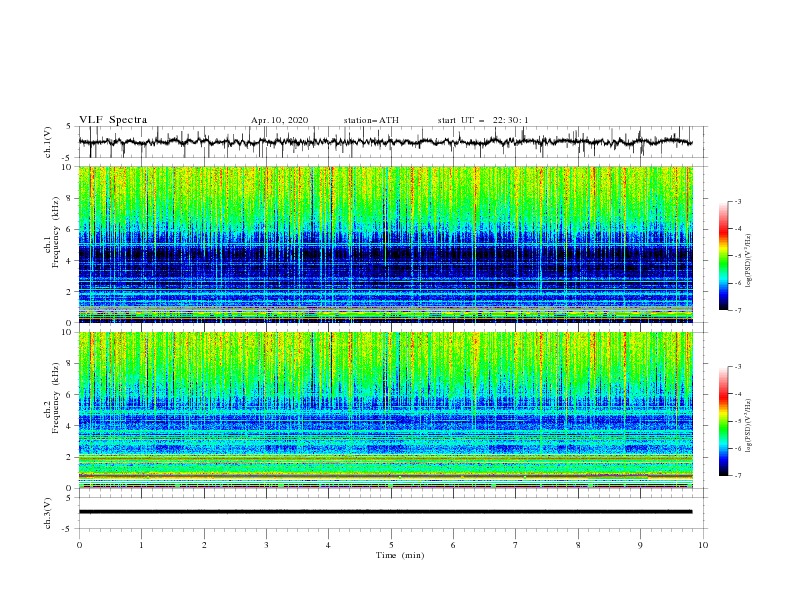Click the "4" frequency tick of ch.2 spectrogram
This screenshot has width=792, height=612.
[70, 426]
